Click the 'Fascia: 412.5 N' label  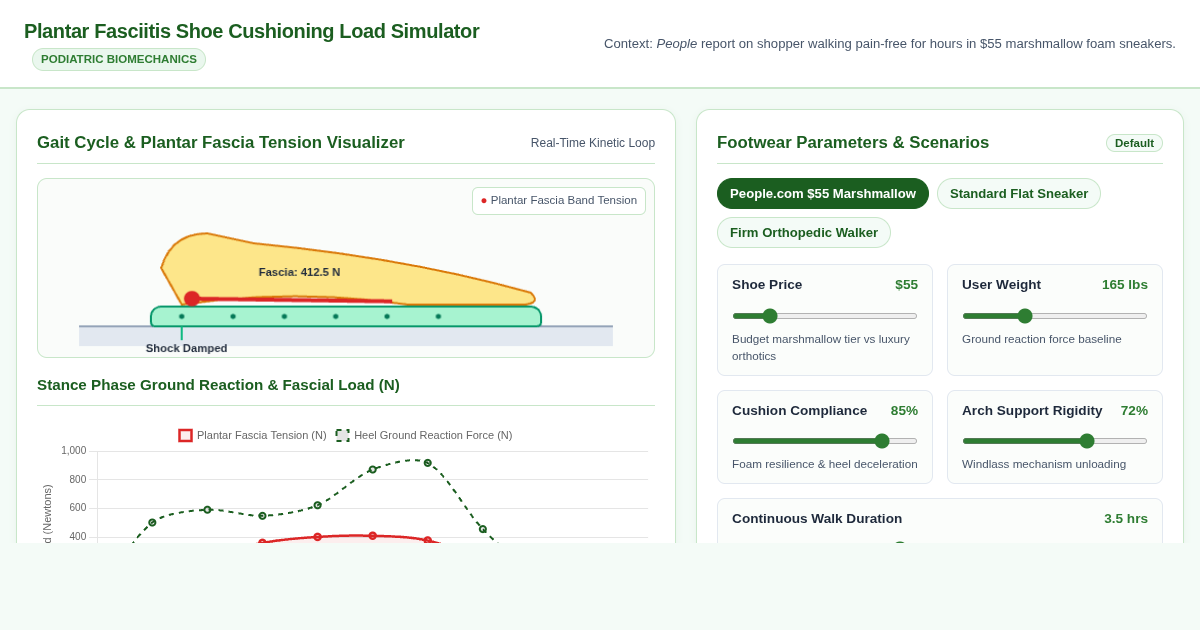299,272
